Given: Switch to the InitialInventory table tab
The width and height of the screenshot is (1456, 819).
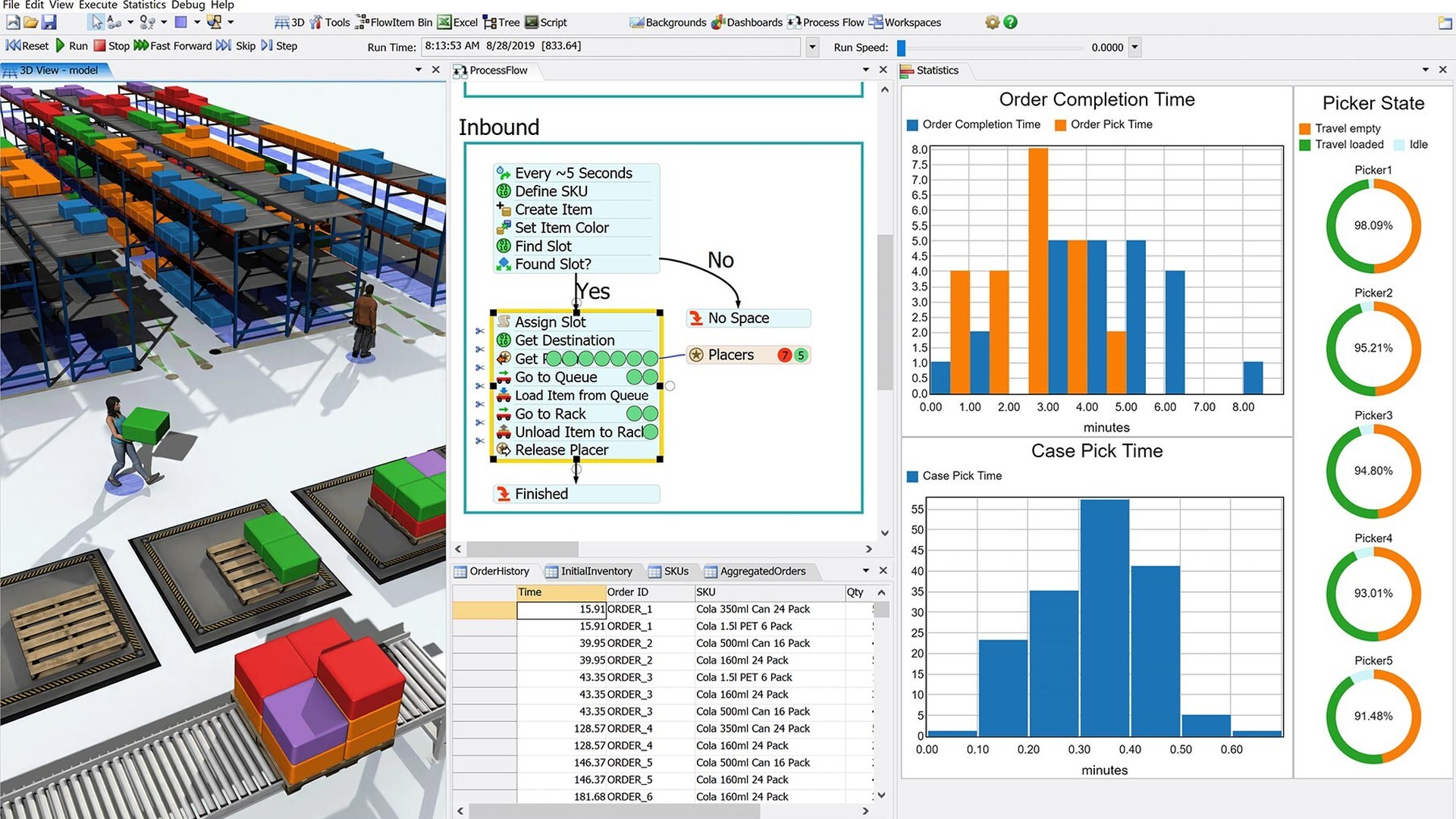Looking at the screenshot, I should 588,571.
